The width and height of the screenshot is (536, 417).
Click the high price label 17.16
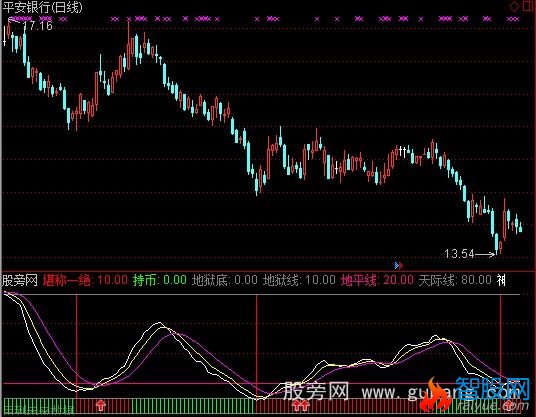[38, 26]
